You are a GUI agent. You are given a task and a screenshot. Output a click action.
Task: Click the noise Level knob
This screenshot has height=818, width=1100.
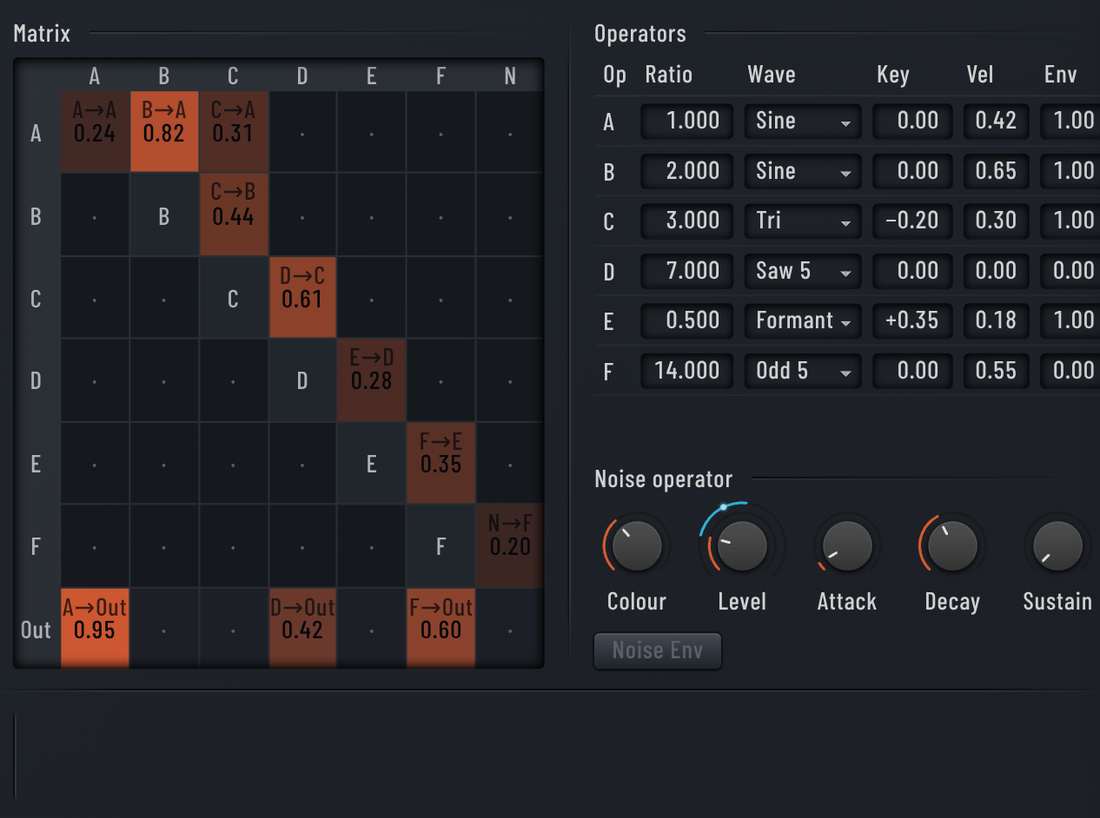pyautogui.click(x=742, y=546)
